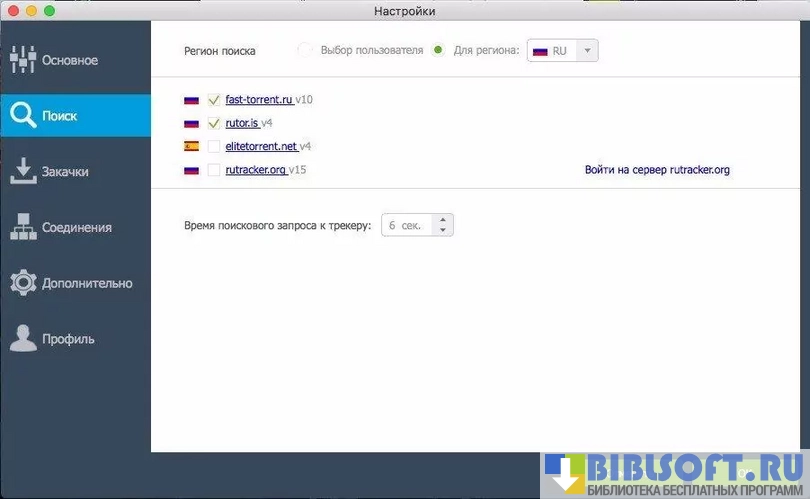Uncheck the fast-torrent.ru checkbox
The height and width of the screenshot is (499, 810).
click(x=213, y=100)
